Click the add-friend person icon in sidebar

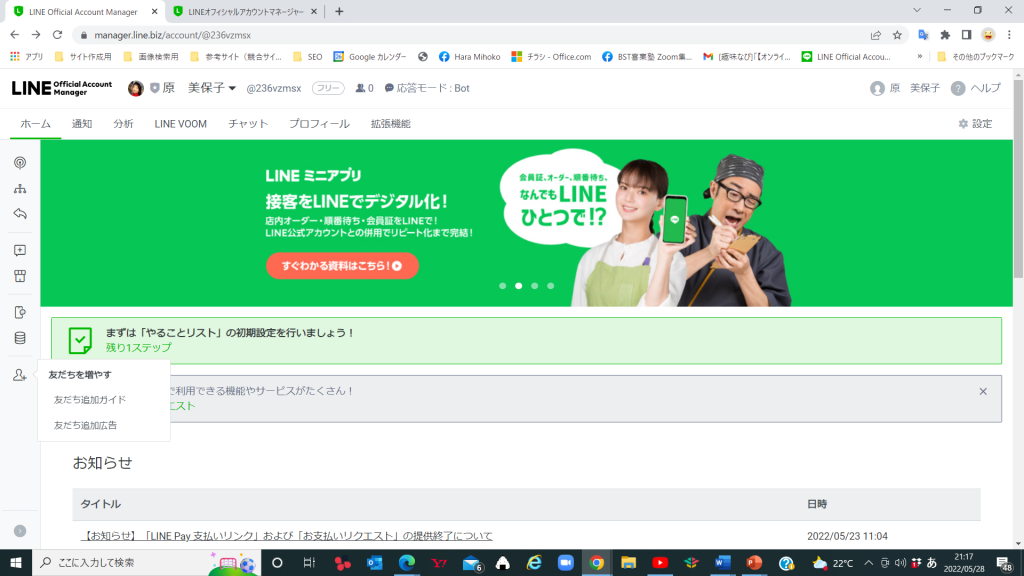point(20,375)
